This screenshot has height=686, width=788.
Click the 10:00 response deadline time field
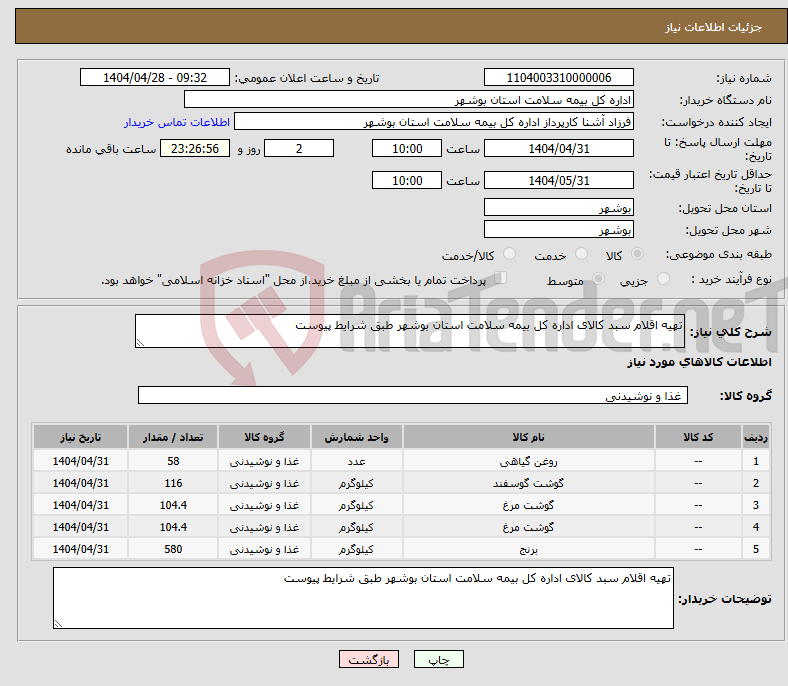[407, 148]
